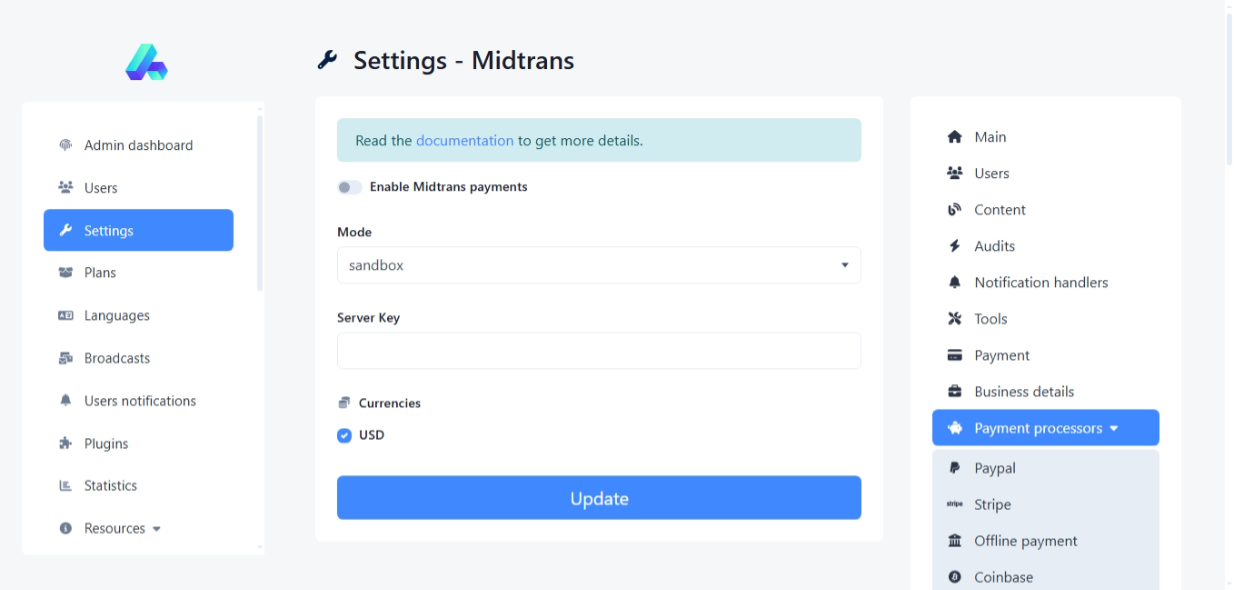Click the Business details briefcase icon
Image resolution: width=1234 pixels, height=590 pixels.
coord(954,392)
